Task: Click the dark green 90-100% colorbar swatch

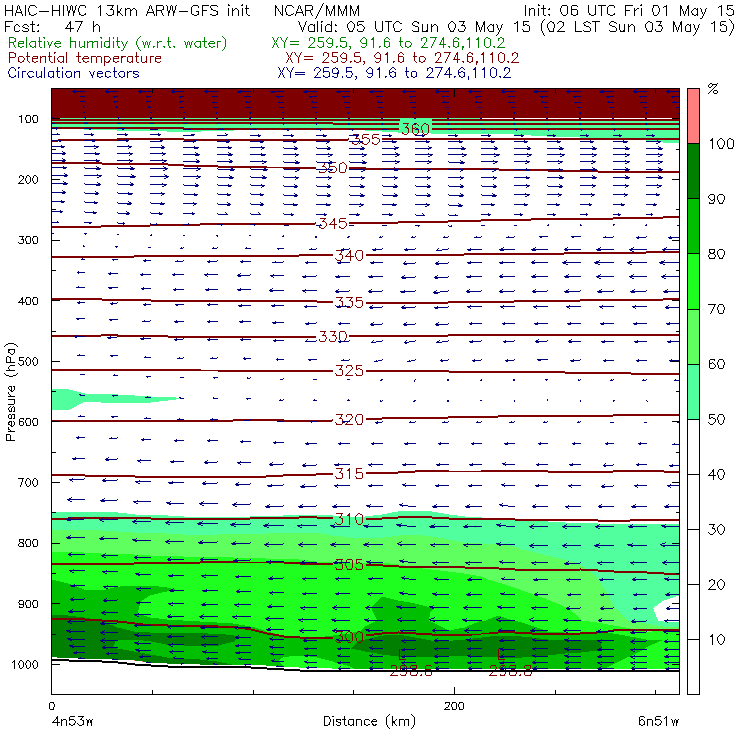Action: click(x=693, y=171)
